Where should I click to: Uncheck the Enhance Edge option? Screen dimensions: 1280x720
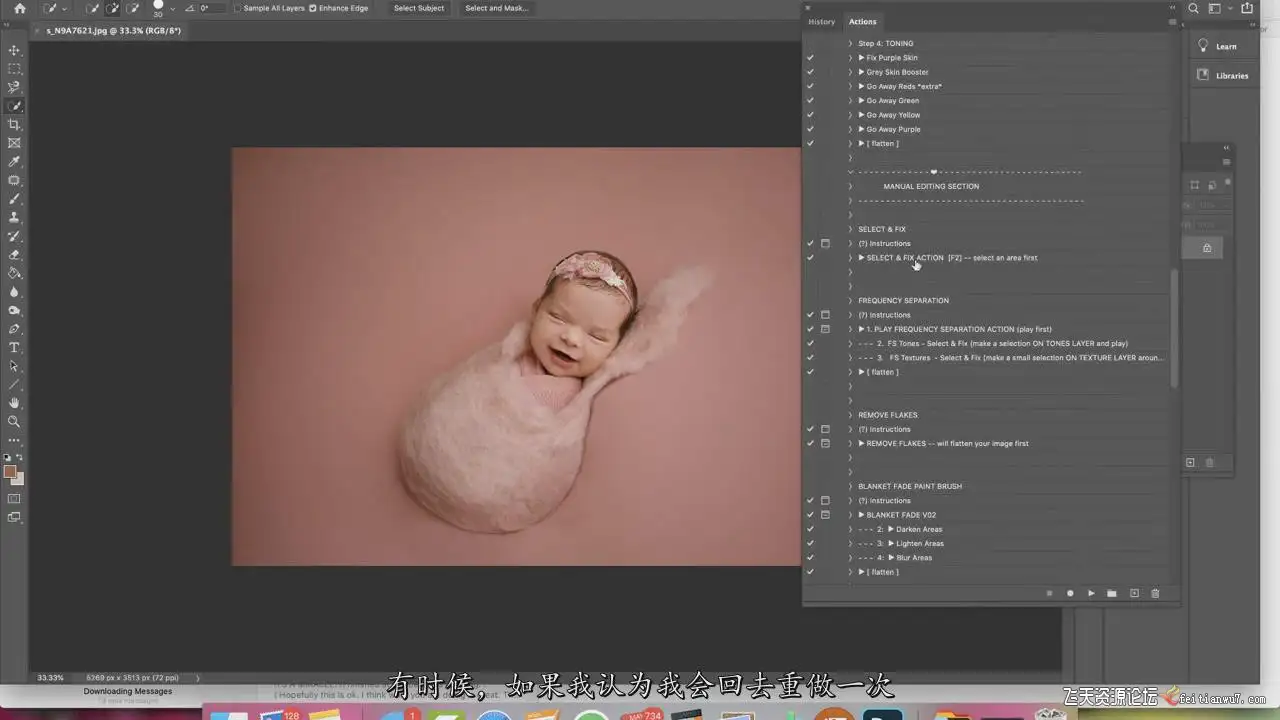pyautogui.click(x=313, y=8)
